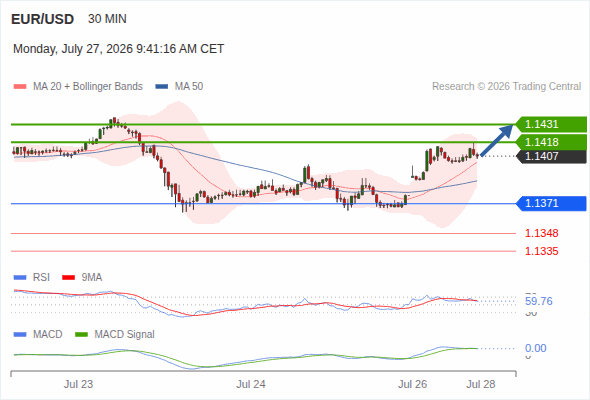The height and width of the screenshot is (400, 590).
Task: Click the EUR/USD symbol title
Action: click(43, 19)
